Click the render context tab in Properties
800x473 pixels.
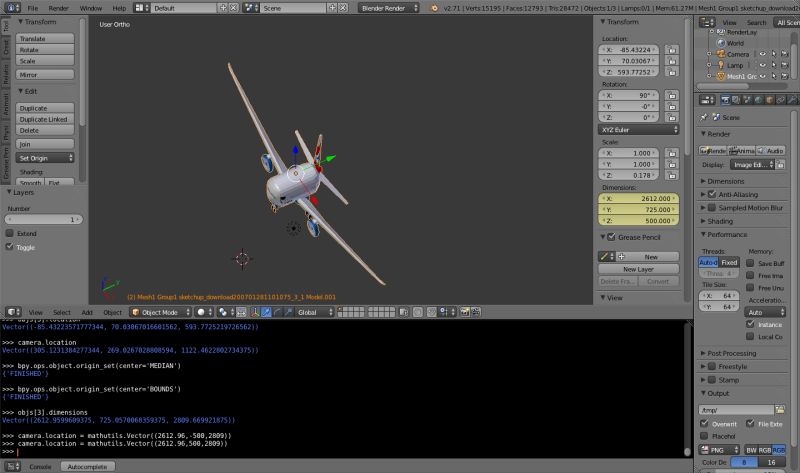(x=725, y=100)
